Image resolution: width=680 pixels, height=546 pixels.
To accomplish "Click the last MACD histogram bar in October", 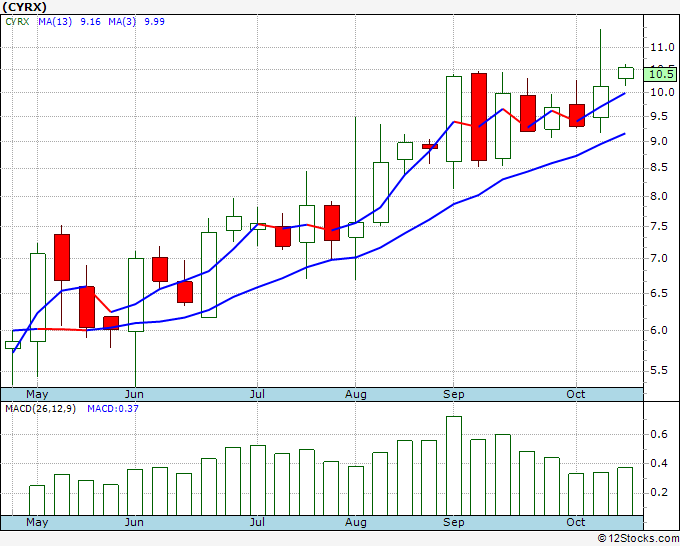I will point(625,491).
